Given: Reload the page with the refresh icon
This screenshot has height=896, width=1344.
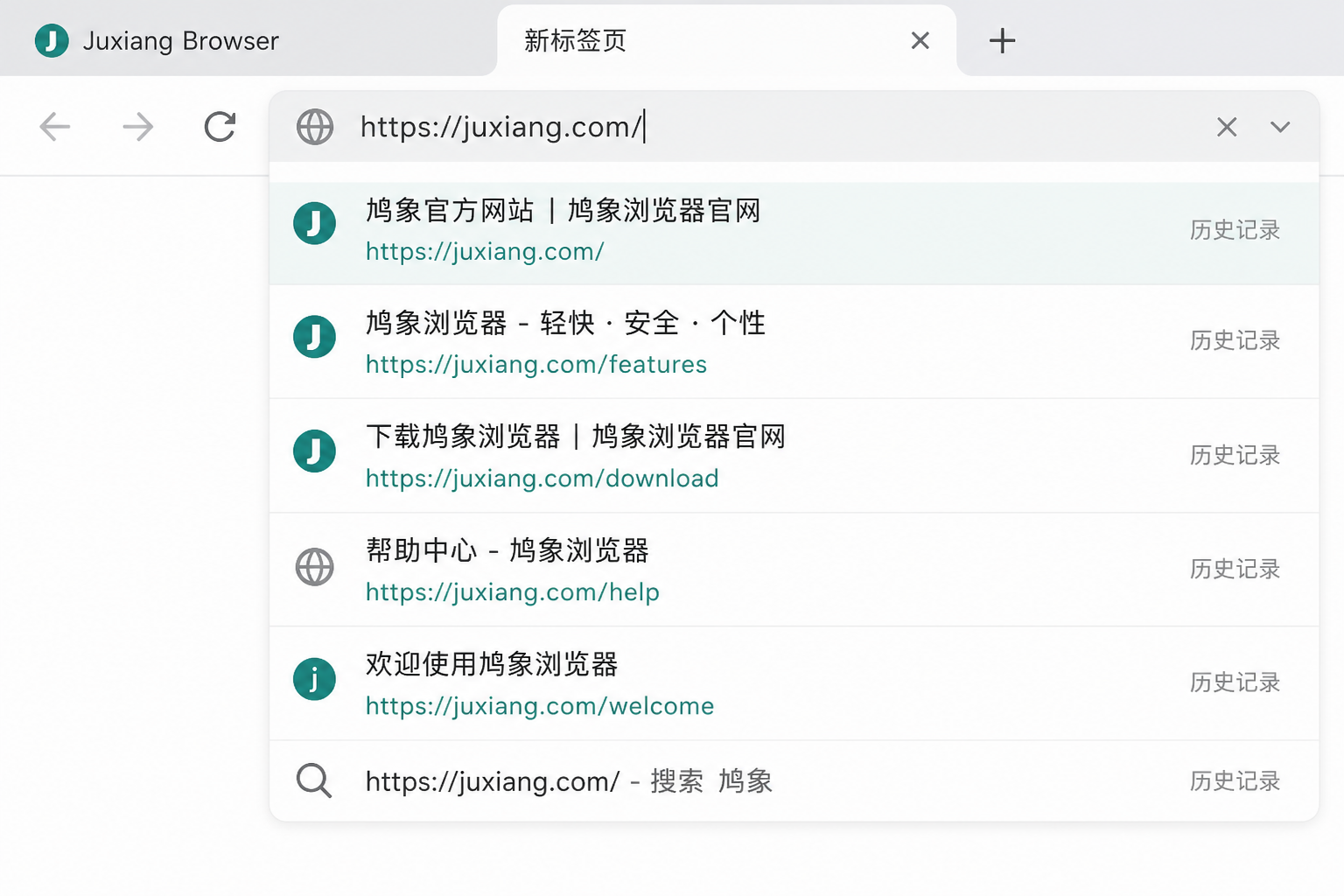Looking at the screenshot, I should point(220,127).
